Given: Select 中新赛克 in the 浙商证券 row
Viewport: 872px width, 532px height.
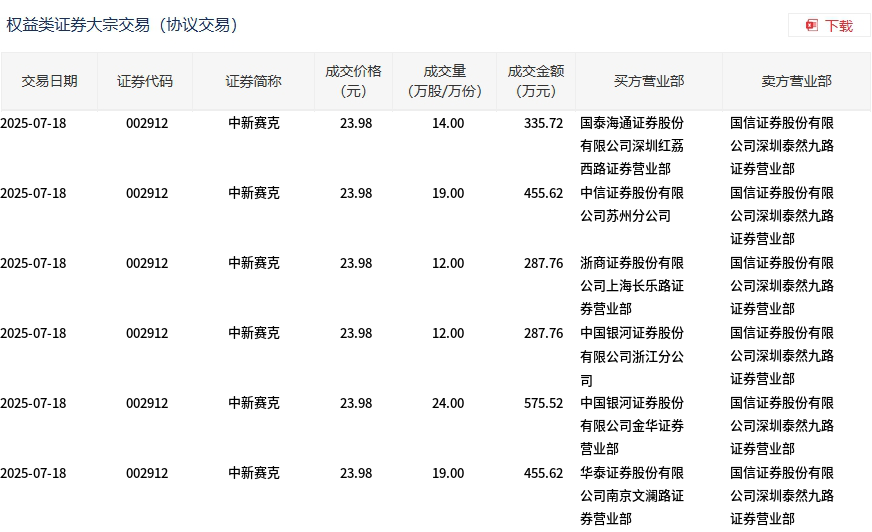Looking at the screenshot, I should pyautogui.click(x=254, y=263).
